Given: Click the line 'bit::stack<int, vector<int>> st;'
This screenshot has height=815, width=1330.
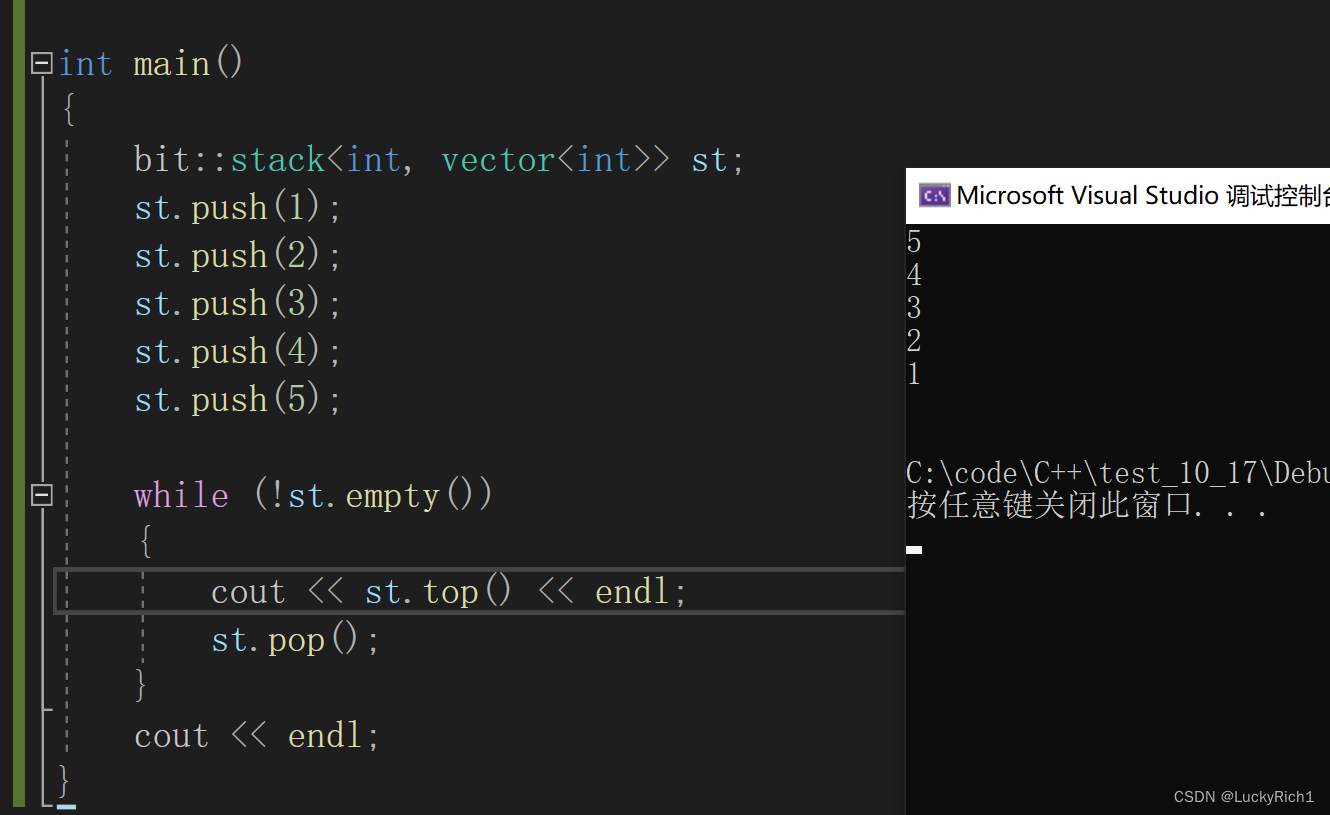Looking at the screenshot, I should 440,160.
